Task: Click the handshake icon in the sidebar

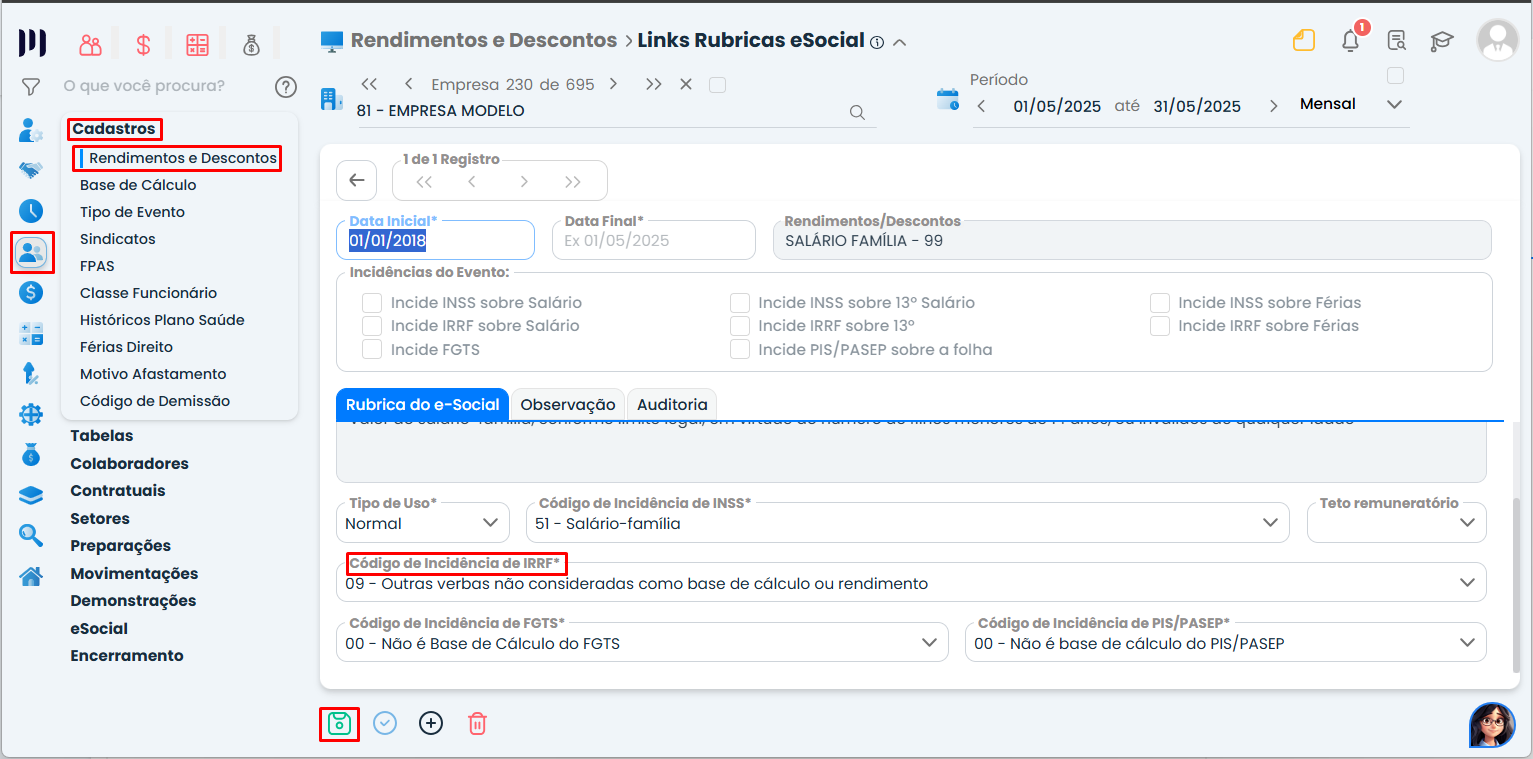Action: [31, 170]
